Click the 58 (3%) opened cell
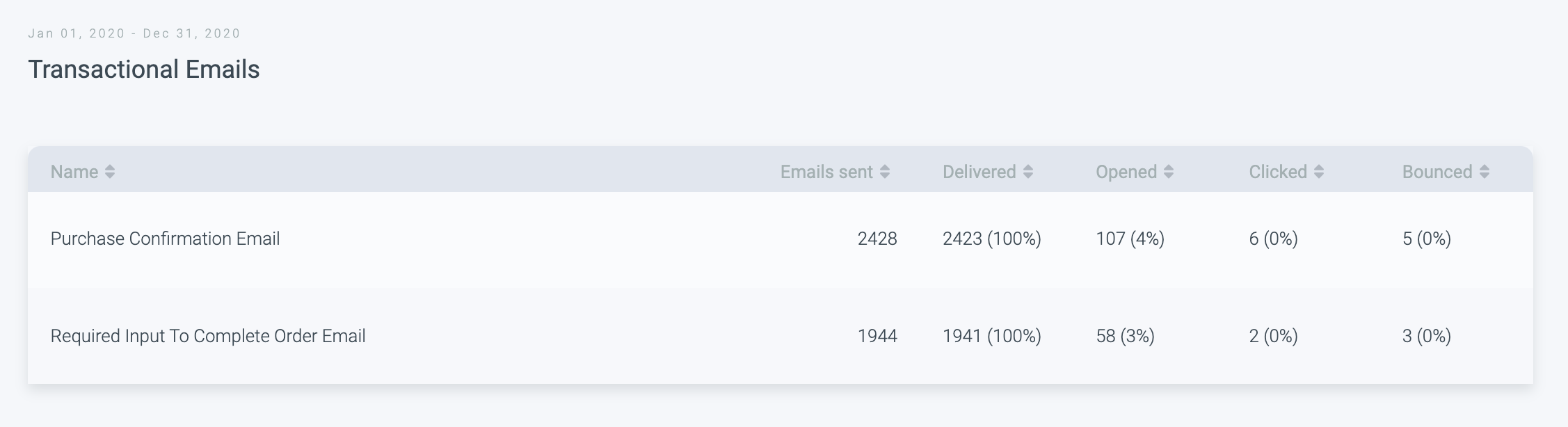The image size is (1568, 427). pyautogui.click(x=1125, y=336)
